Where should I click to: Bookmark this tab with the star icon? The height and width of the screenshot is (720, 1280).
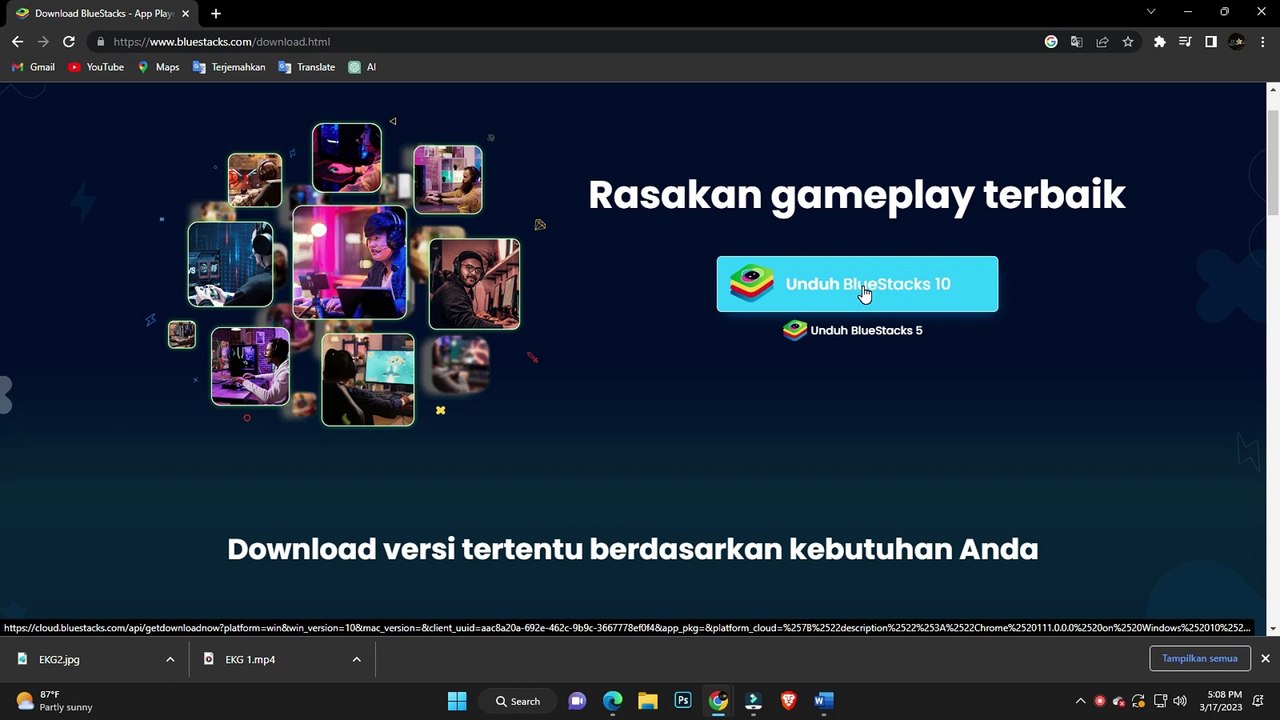[1128, 42]
